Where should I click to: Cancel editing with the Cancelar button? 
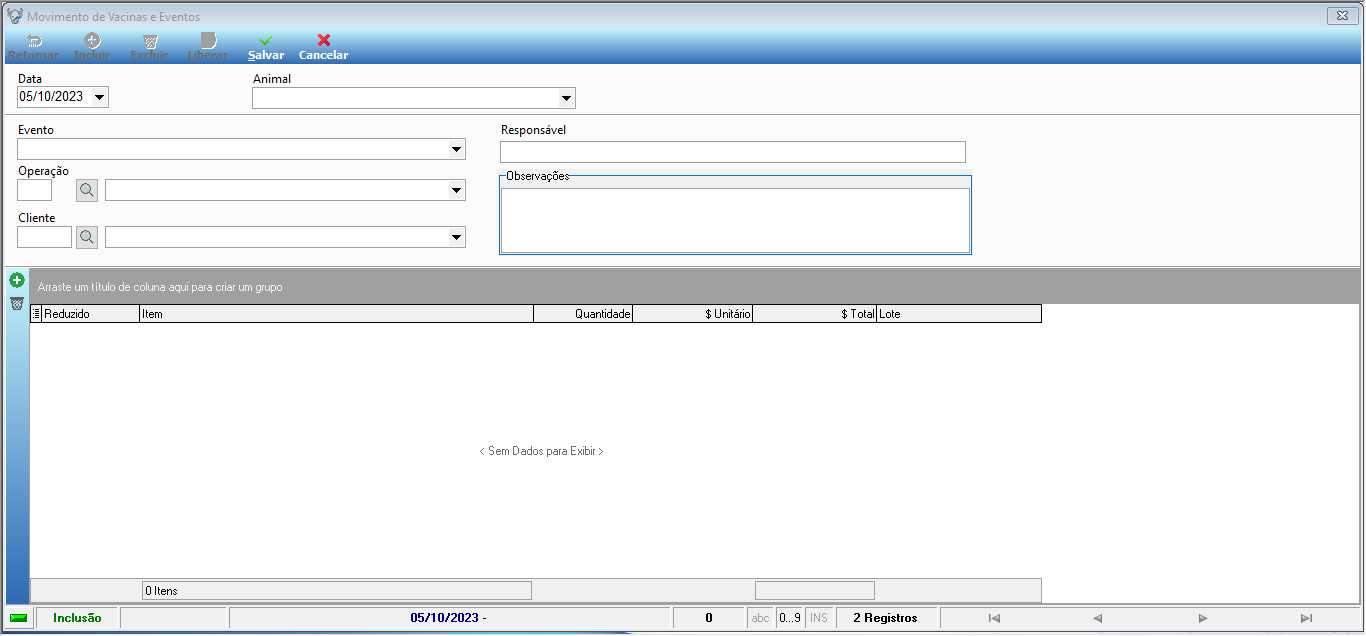pyautogui.click(x=323, y=47)
